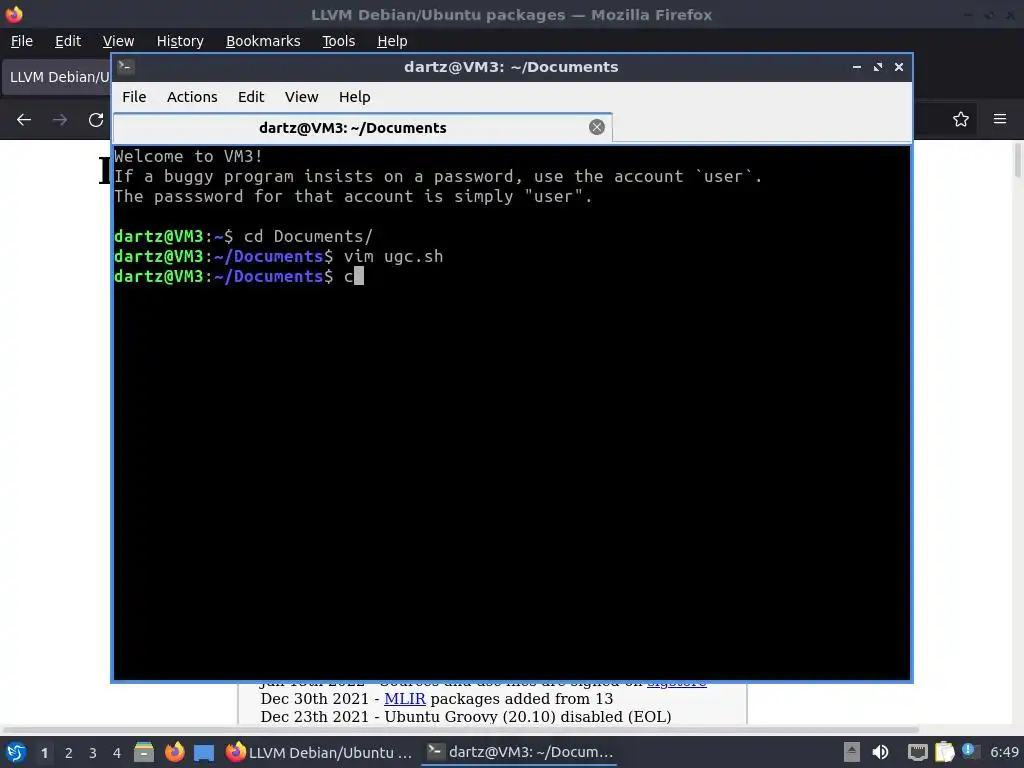Reload the Firefox page

coord(96,120)
